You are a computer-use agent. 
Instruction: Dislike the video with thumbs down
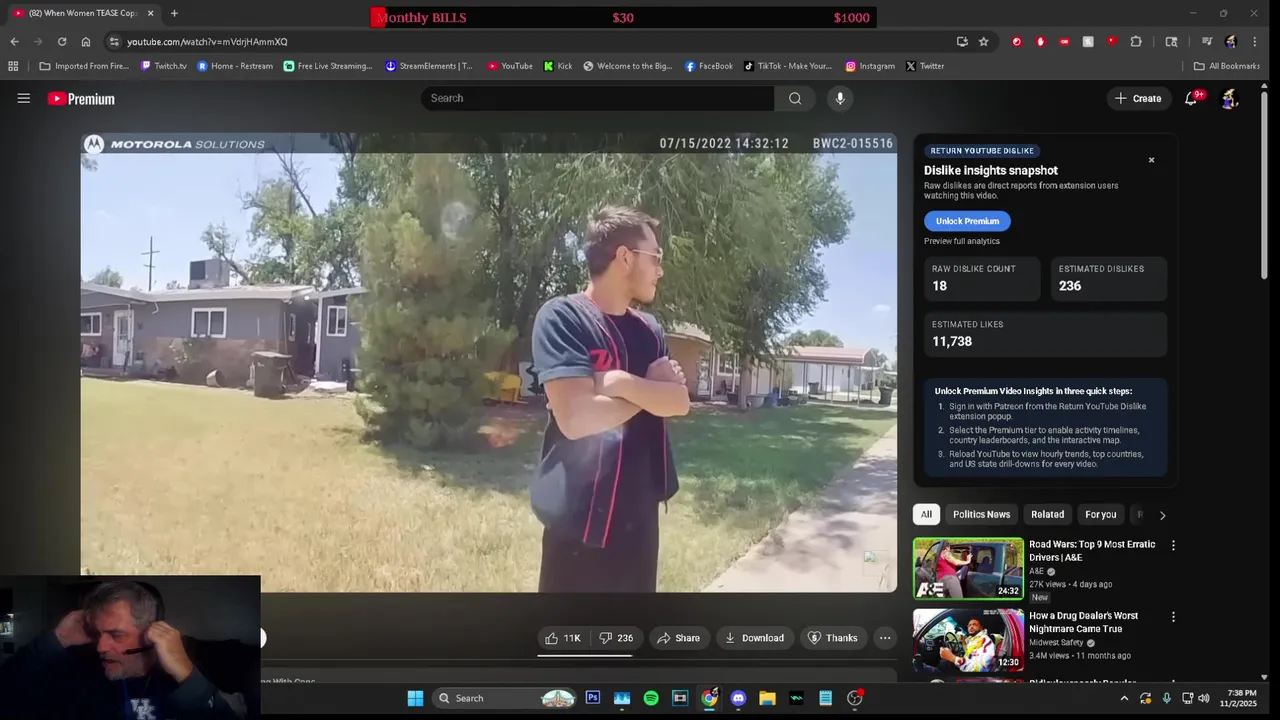(616, 638)
